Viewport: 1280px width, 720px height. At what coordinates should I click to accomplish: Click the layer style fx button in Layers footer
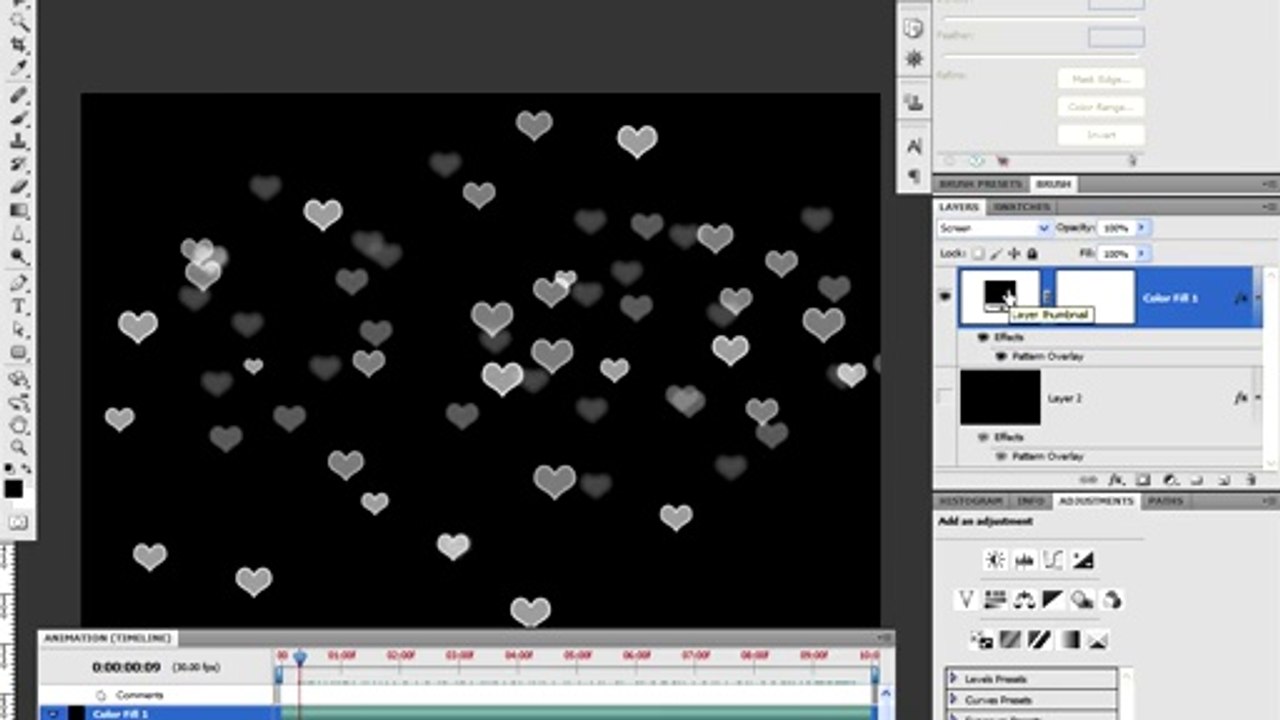tap(1117, 481)
